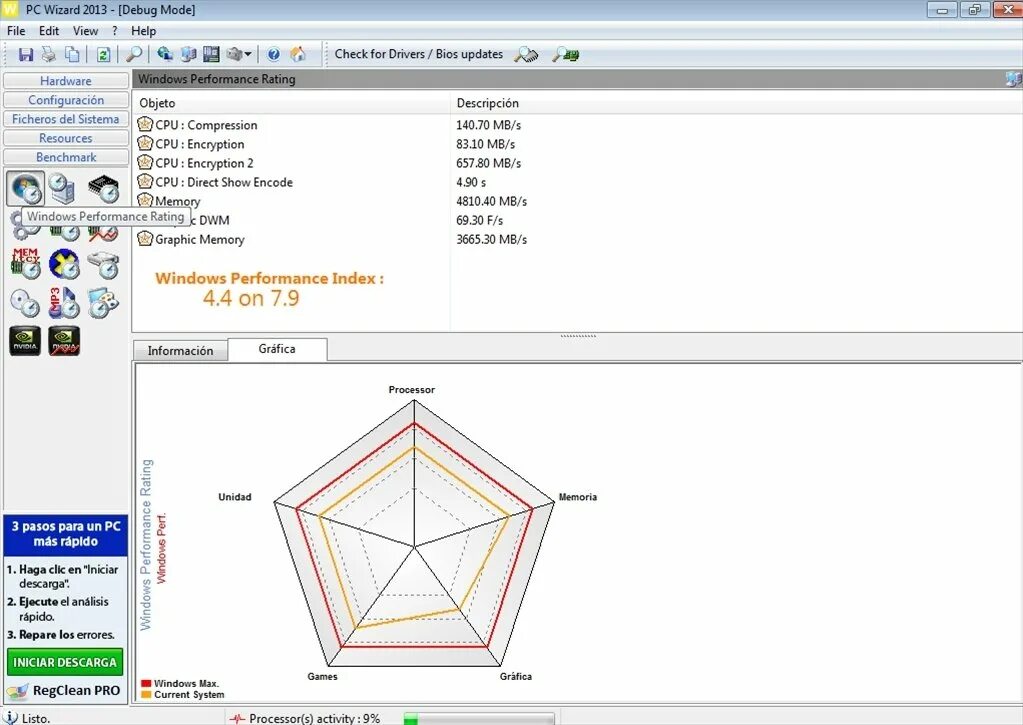Click the Objeto column header
This screenshot has width=1023, height=725.
pos(291,102)
